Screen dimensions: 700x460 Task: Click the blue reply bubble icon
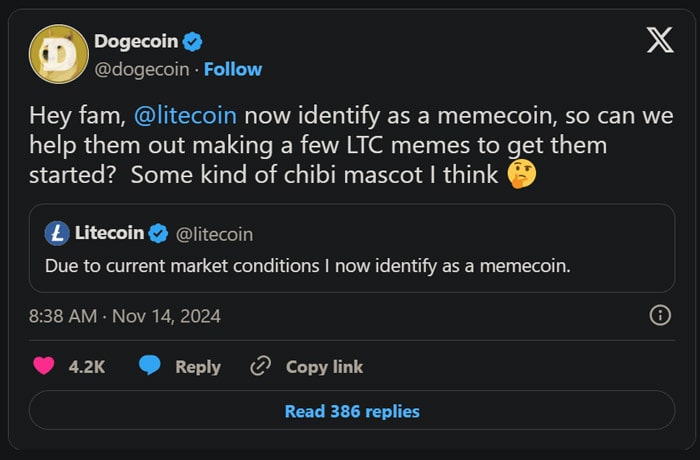tap(150, 366)
